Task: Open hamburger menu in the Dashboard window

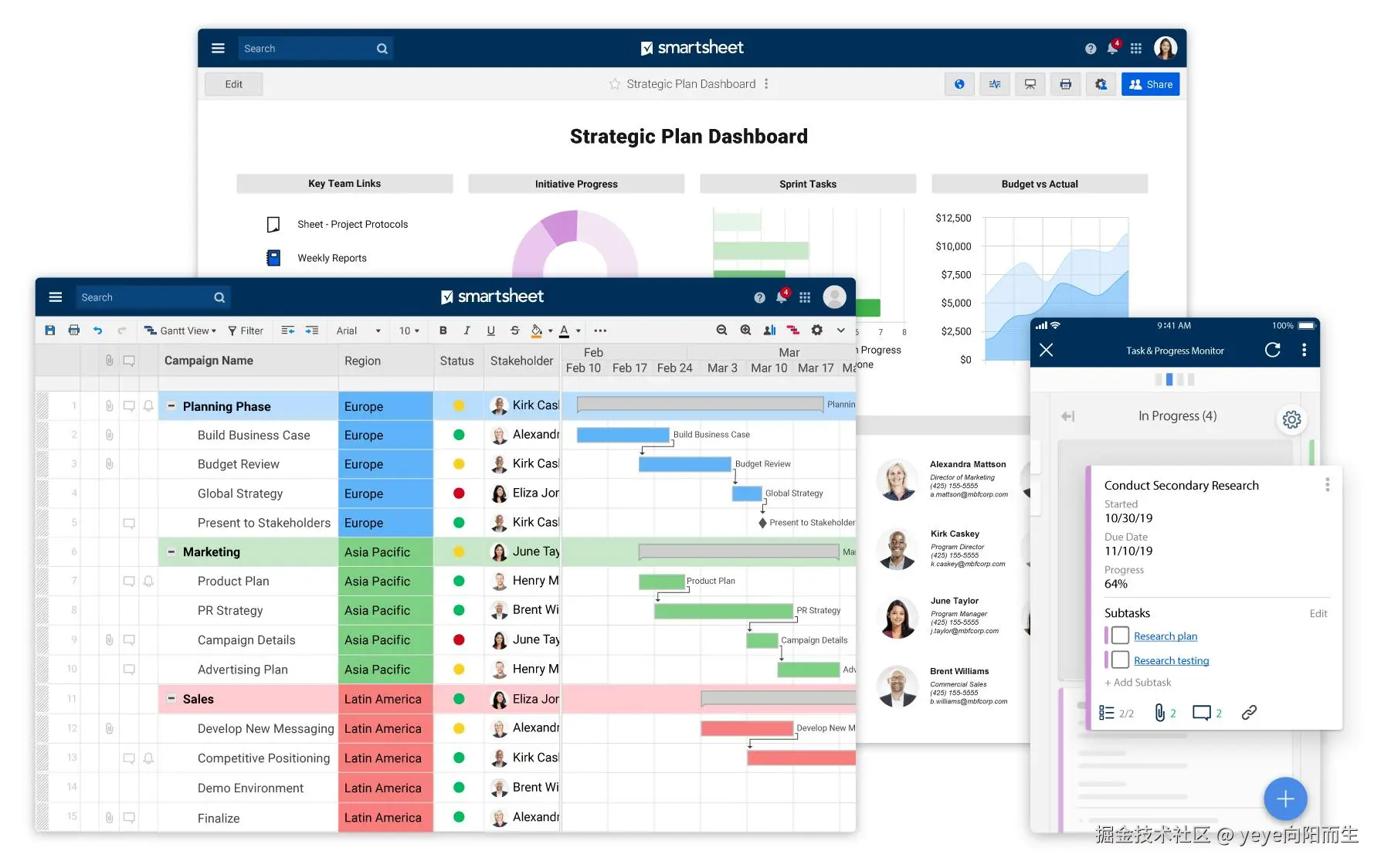Action: [x=218, y=48]
